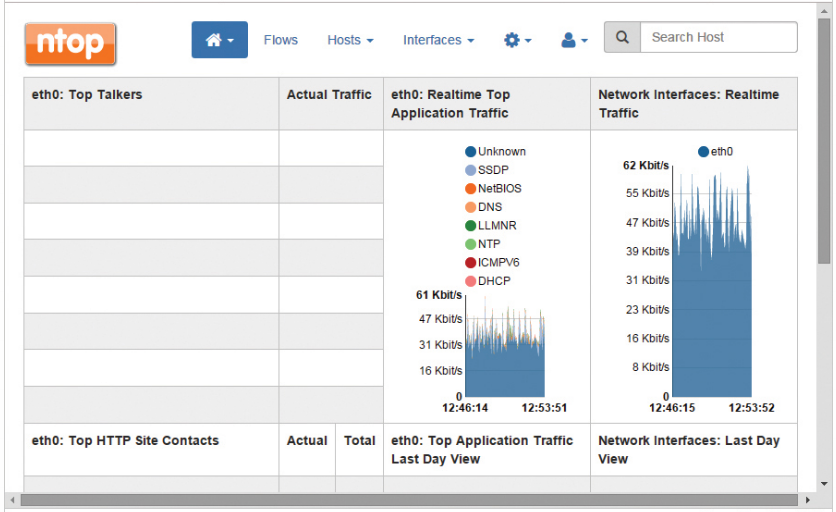Open the settings gear menu
Image resolution: width=836 pixels, height=512 pixels.
click(x=517, y=40)
